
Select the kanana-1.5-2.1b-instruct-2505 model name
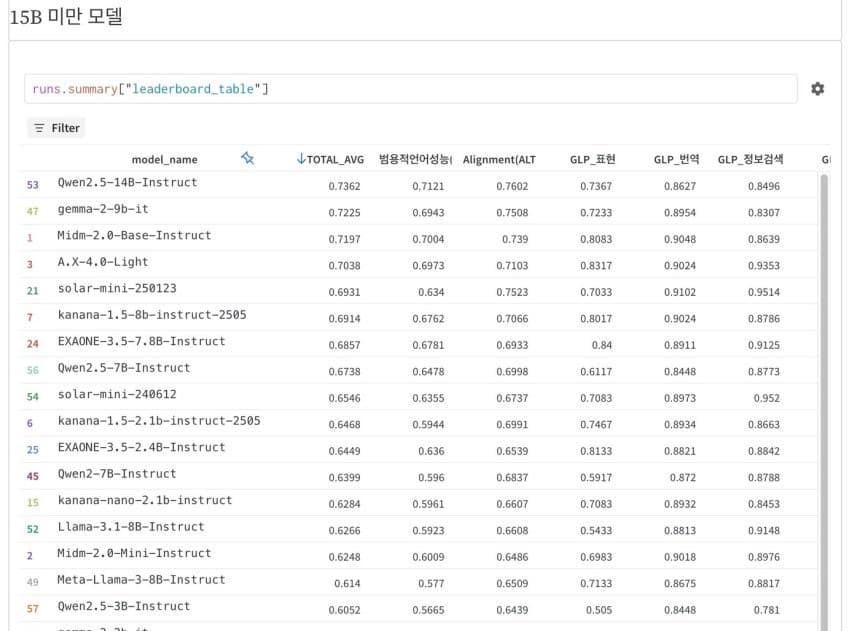(x=159, y=421)
